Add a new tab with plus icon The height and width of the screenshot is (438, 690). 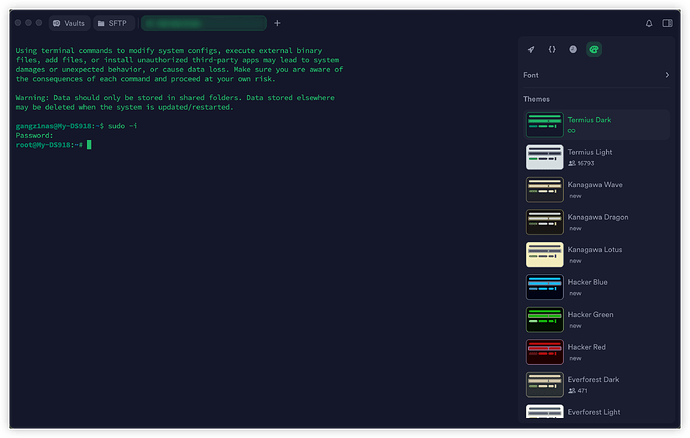[277, 23]
